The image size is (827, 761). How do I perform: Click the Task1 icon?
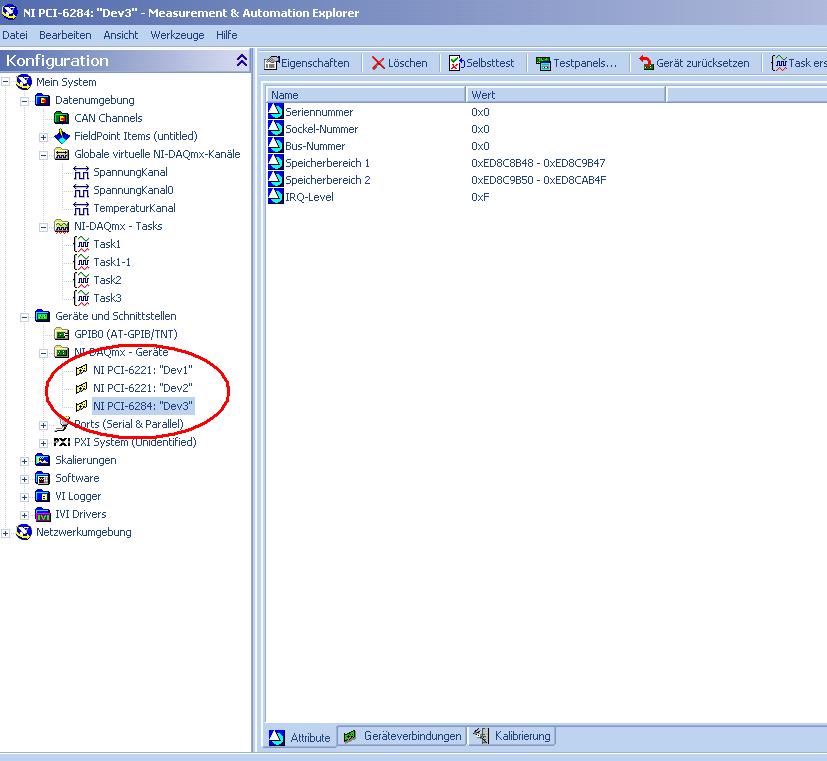click(x=81, y=244)
